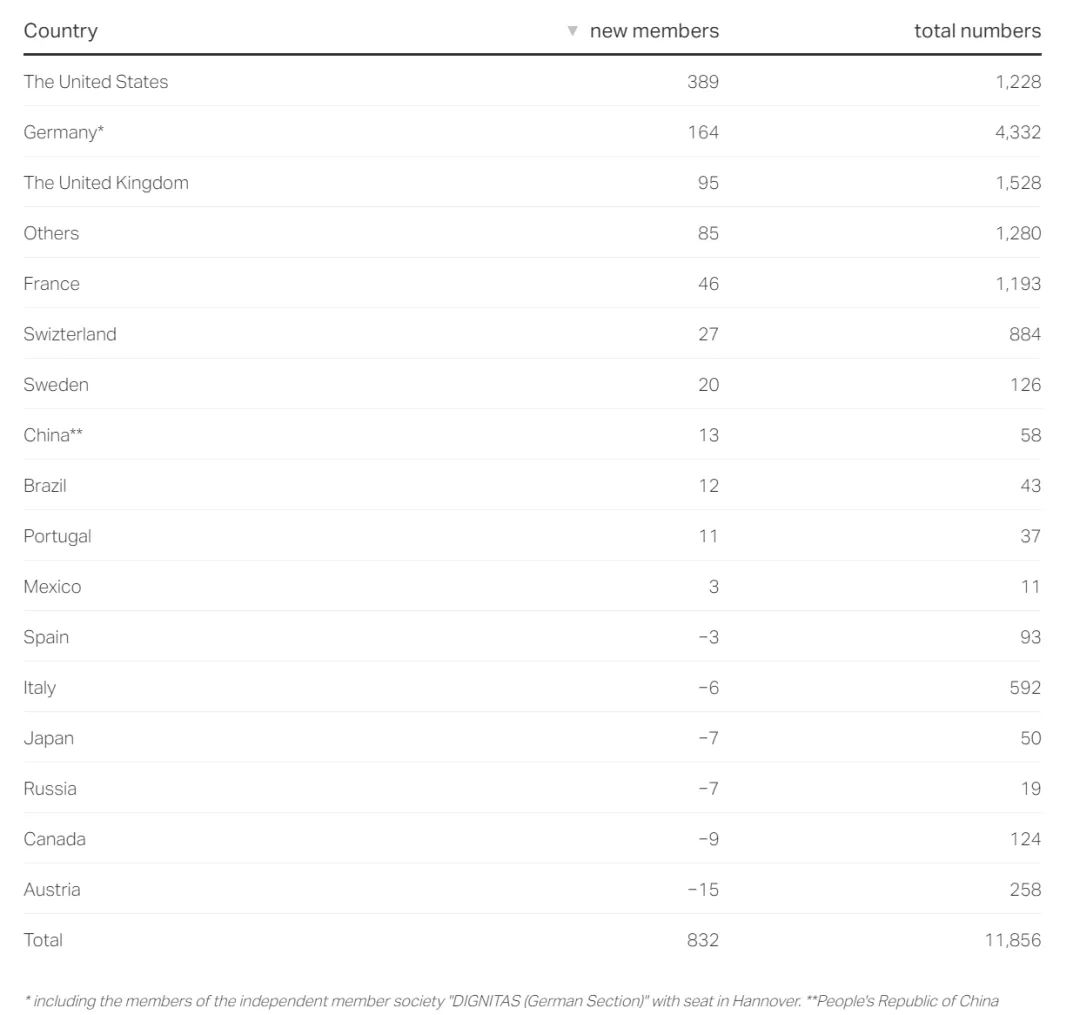This screenshot has width=1080, height=1015.
Task: Click the grand total value 11,856
Action: [x=1012, y=940]
